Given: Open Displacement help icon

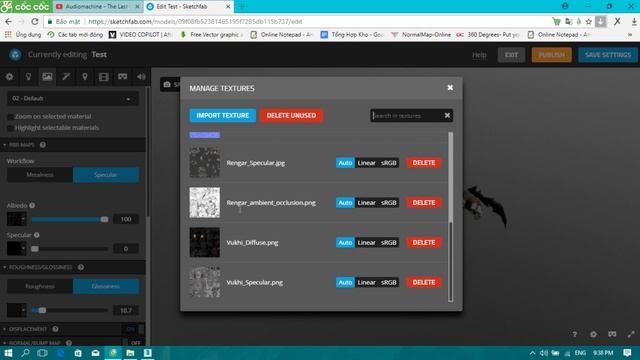Looking at the screenshot, I should 55,329.
